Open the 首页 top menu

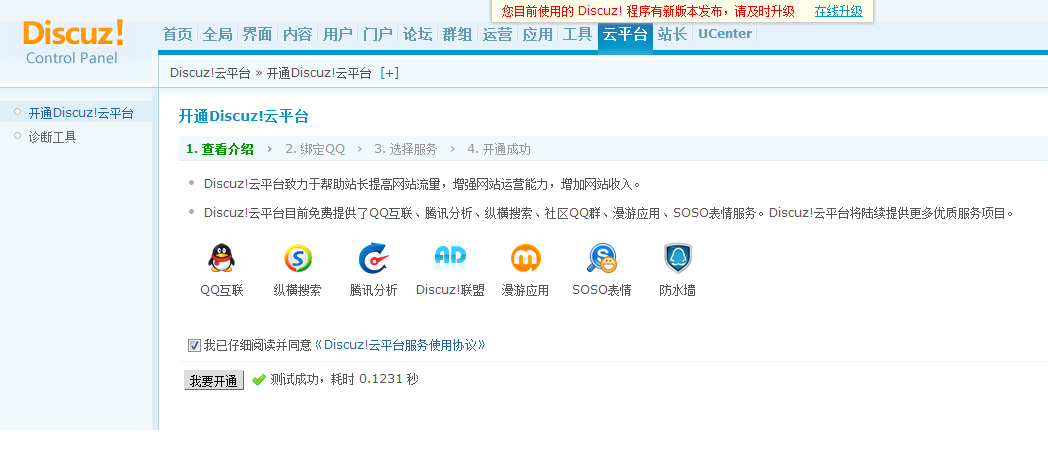tap(177, 34)
